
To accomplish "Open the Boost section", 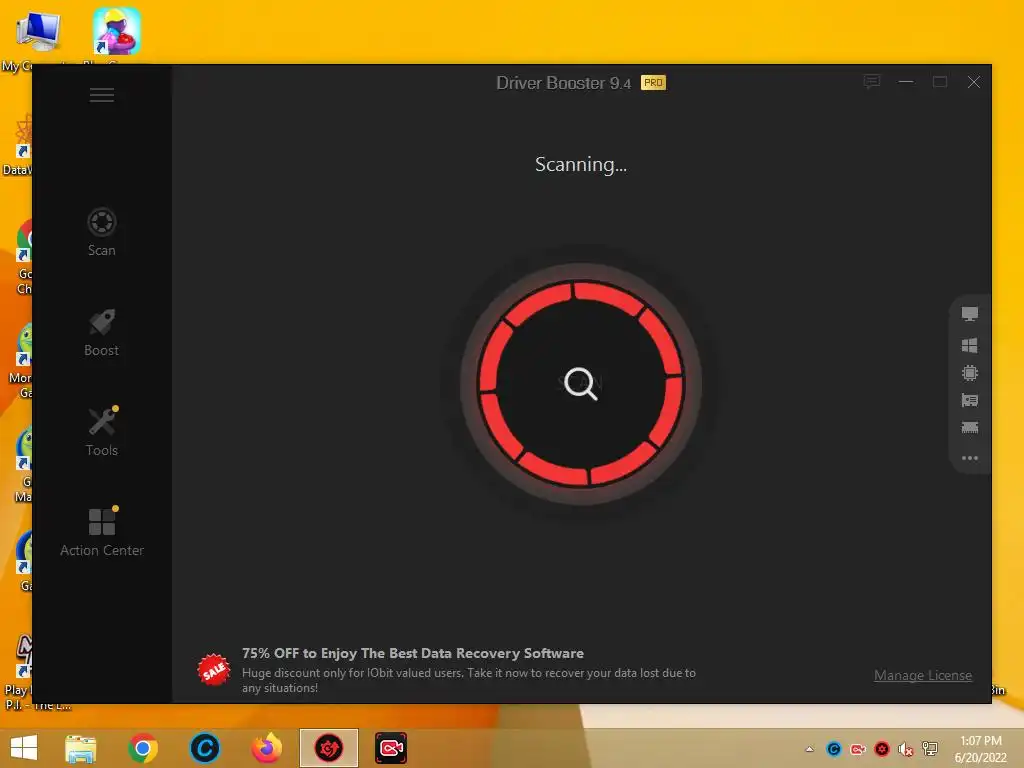I will 102,333.
